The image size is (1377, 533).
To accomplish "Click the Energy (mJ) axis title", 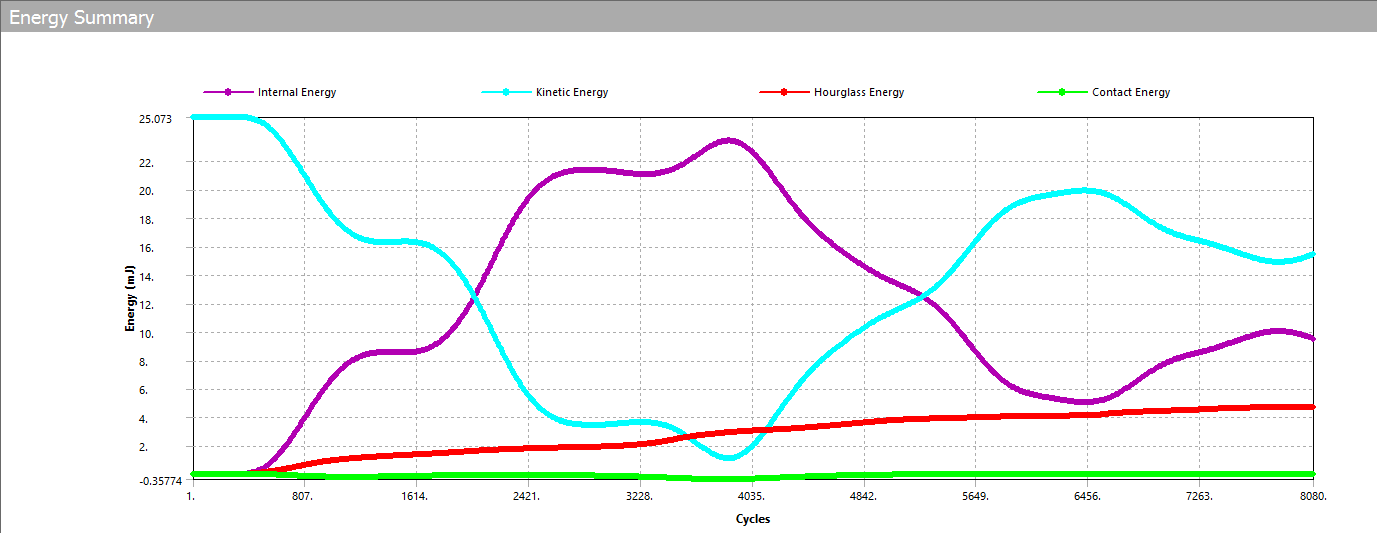I will point(130,296).
